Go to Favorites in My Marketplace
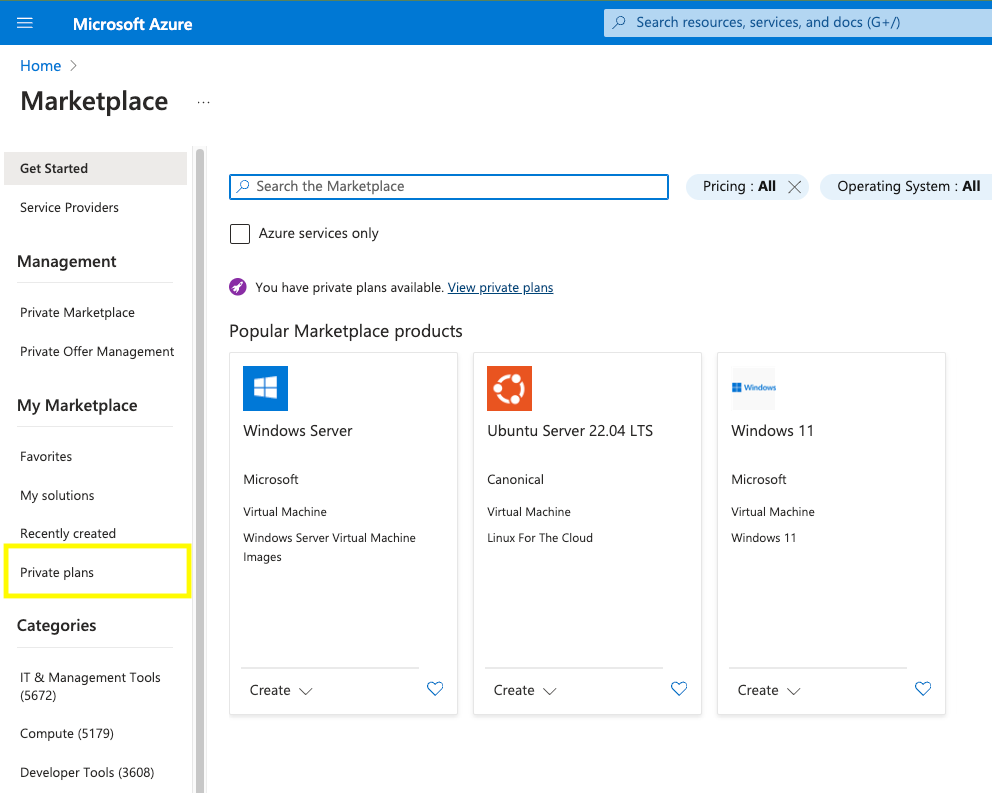This screenshot has width=992, height=793. pyautogui.click(x=46, y=456)
